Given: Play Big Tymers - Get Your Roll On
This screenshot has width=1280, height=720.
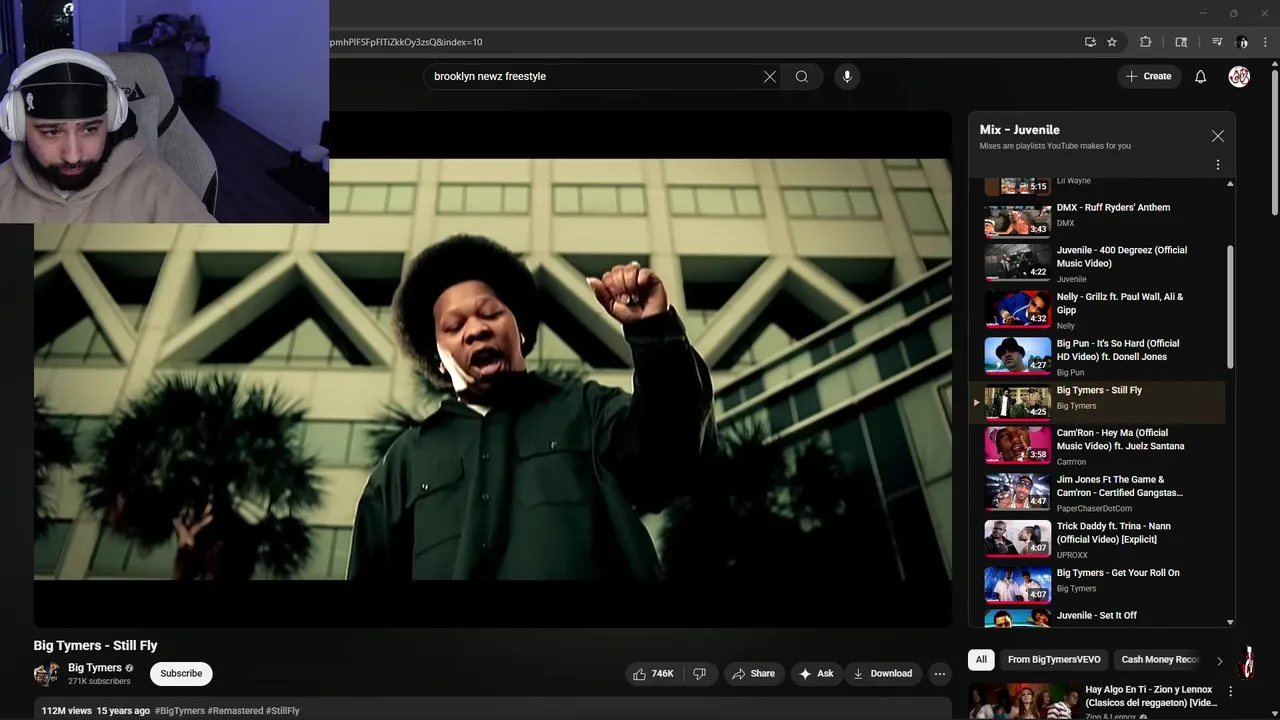Looking at the screenshot, I should coord(1100,584).
